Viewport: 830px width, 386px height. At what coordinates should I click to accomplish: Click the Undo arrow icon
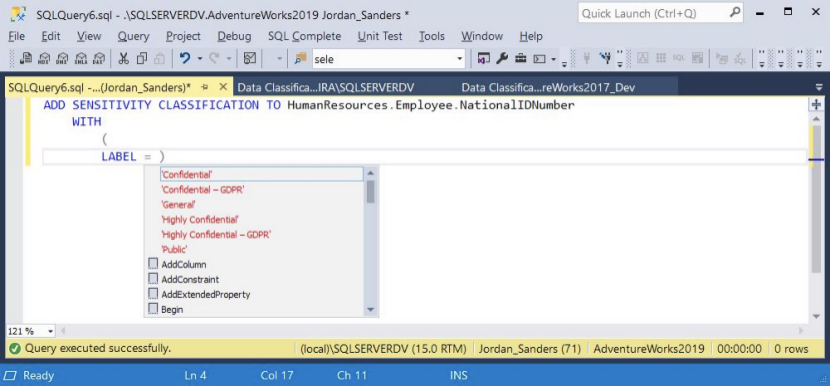click(x=185, y=58)
